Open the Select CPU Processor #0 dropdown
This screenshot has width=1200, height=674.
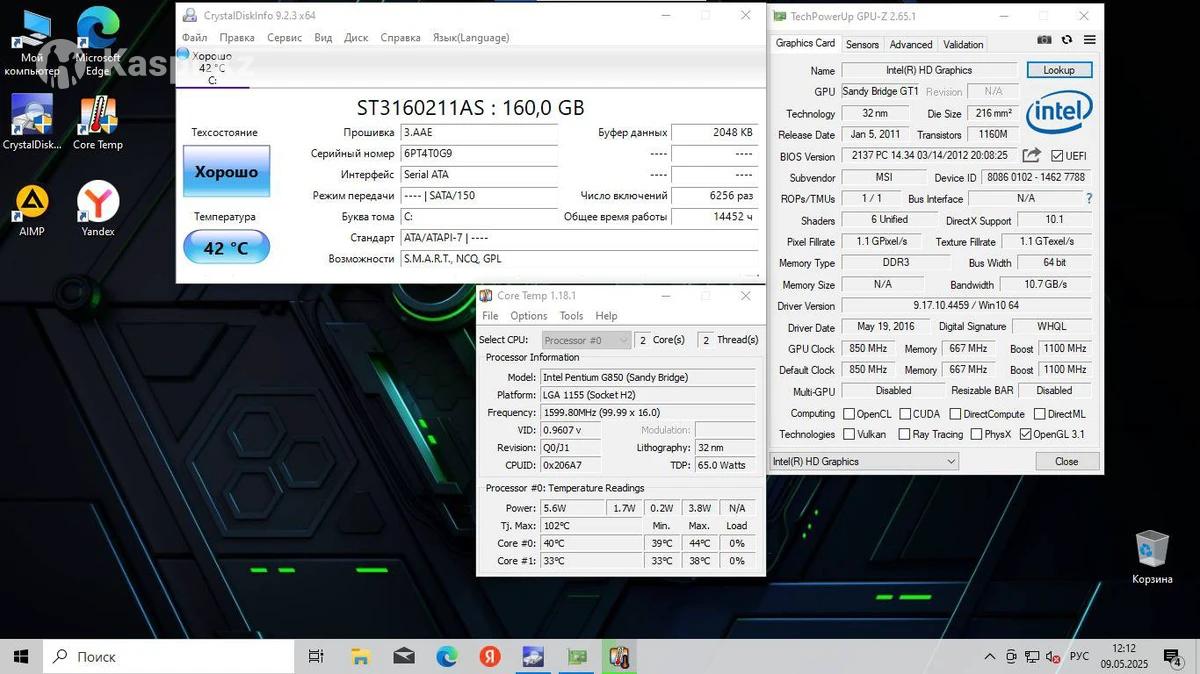587,340
